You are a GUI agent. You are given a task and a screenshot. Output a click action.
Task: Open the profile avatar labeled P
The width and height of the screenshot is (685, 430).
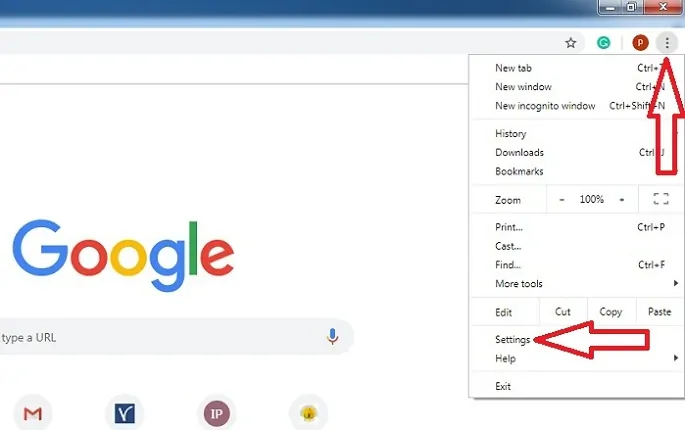[x=640, y=43]
